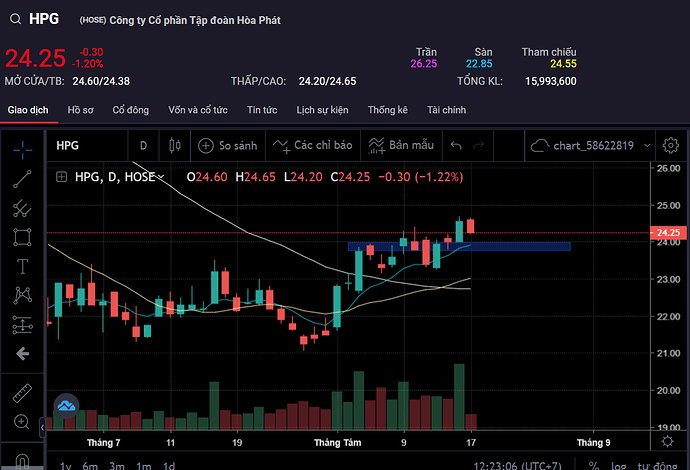Image resolution: width=690 pixels, height=470 pixels.
Task: Click the total volume value 15,993,600
Action: (551, 81)
